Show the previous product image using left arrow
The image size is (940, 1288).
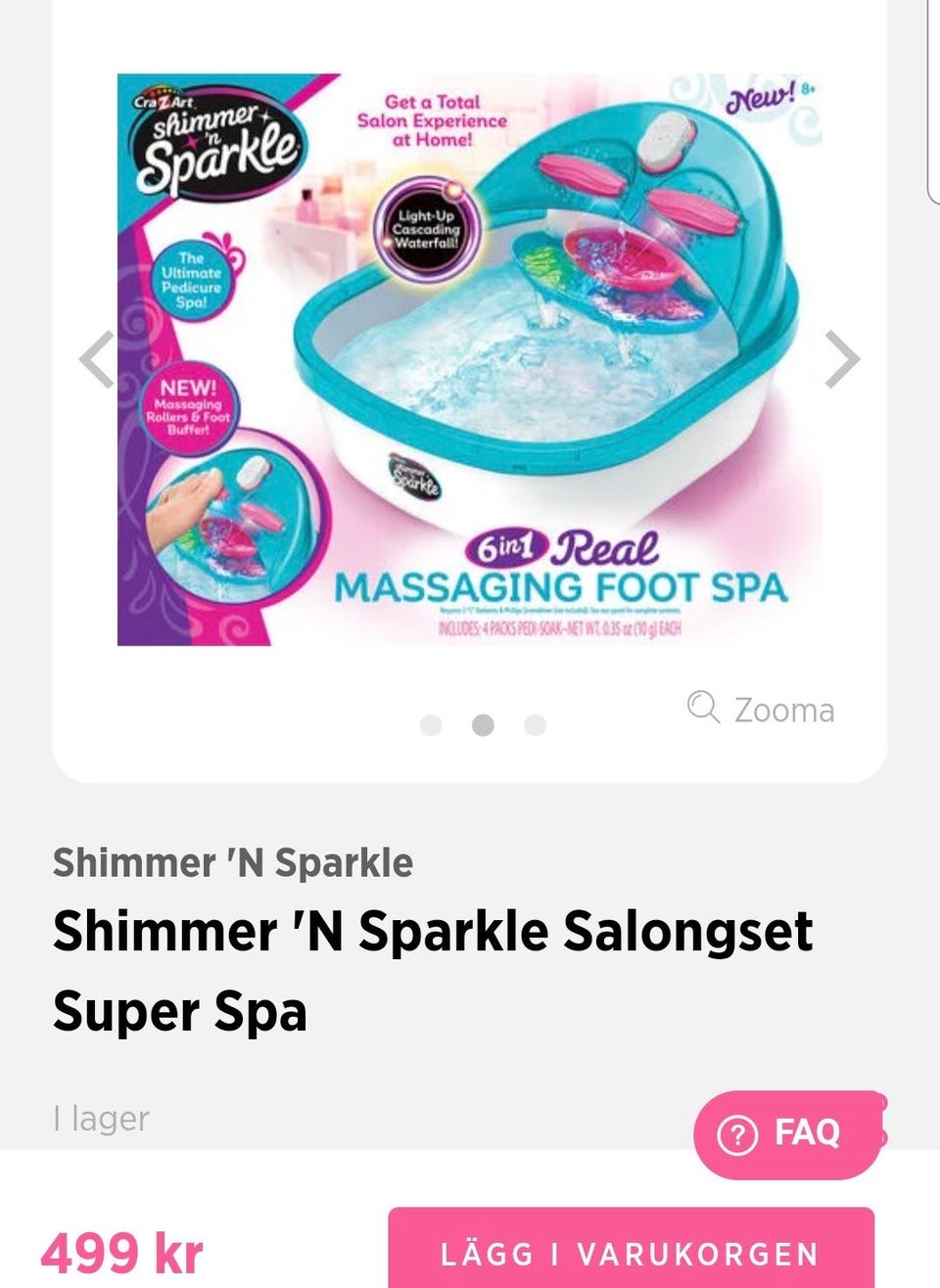(97, 360)
